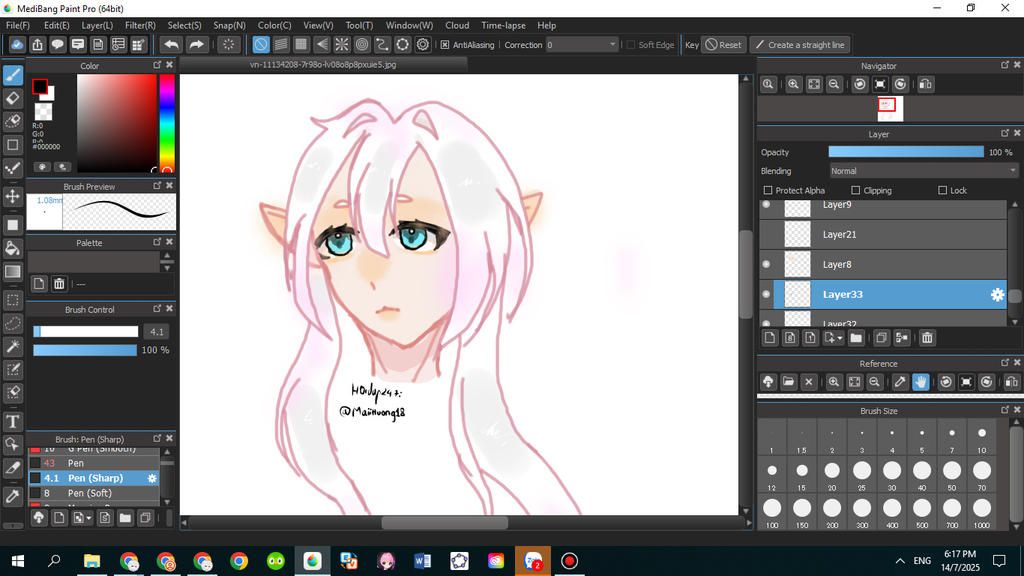Image resolution: width=1024 pixels, height=576 pixels.
Task: Pick the Magic Wand selection tool
Action: [13, 346]
